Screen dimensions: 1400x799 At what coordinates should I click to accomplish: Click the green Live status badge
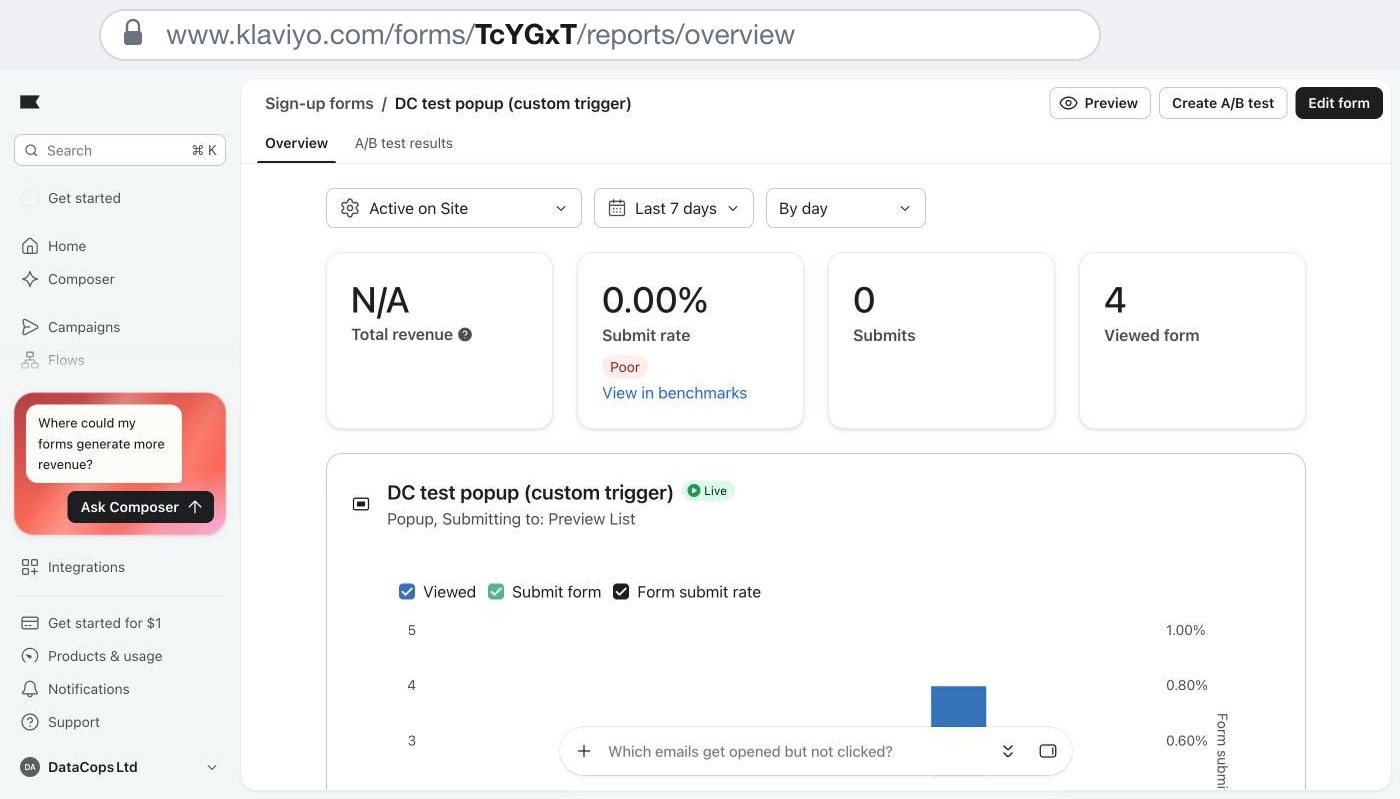click(x=708, y=491)
